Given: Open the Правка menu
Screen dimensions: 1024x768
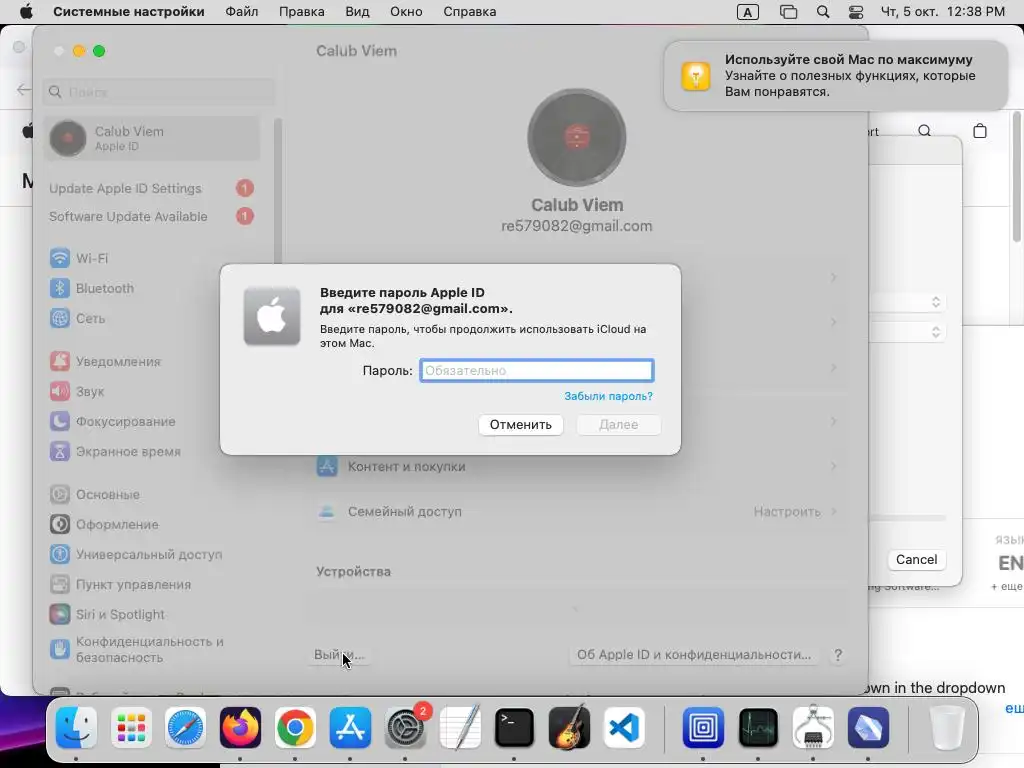Looking at the screenshot, I should pyautogui.click(x=302, y=12).
